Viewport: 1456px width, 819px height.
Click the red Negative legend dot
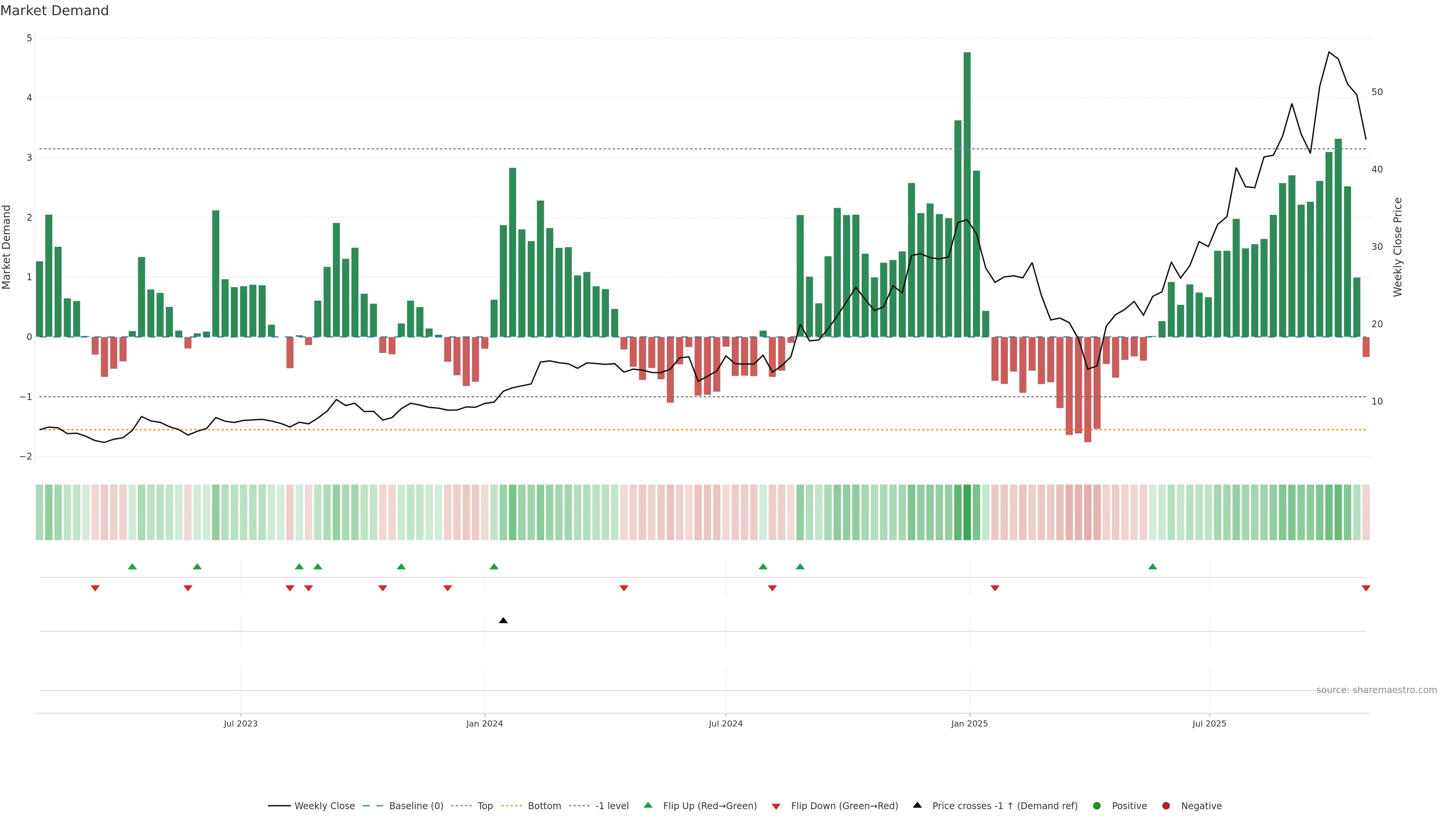1166,806
